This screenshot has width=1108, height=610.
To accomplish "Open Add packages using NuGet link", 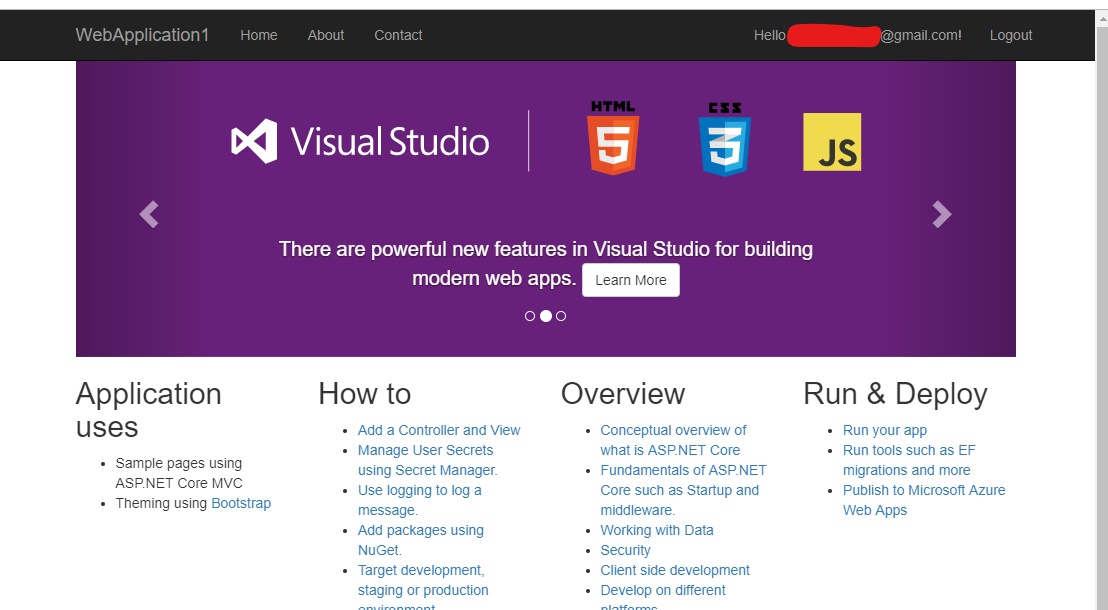I will point(420,540).
